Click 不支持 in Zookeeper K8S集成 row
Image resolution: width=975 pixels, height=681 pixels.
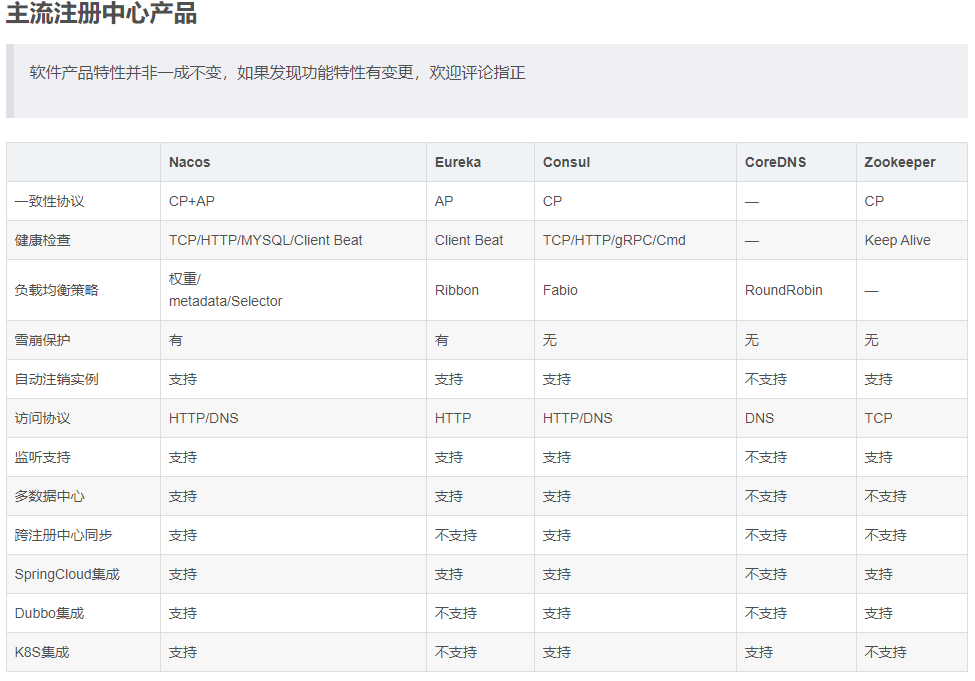[885, 652]
